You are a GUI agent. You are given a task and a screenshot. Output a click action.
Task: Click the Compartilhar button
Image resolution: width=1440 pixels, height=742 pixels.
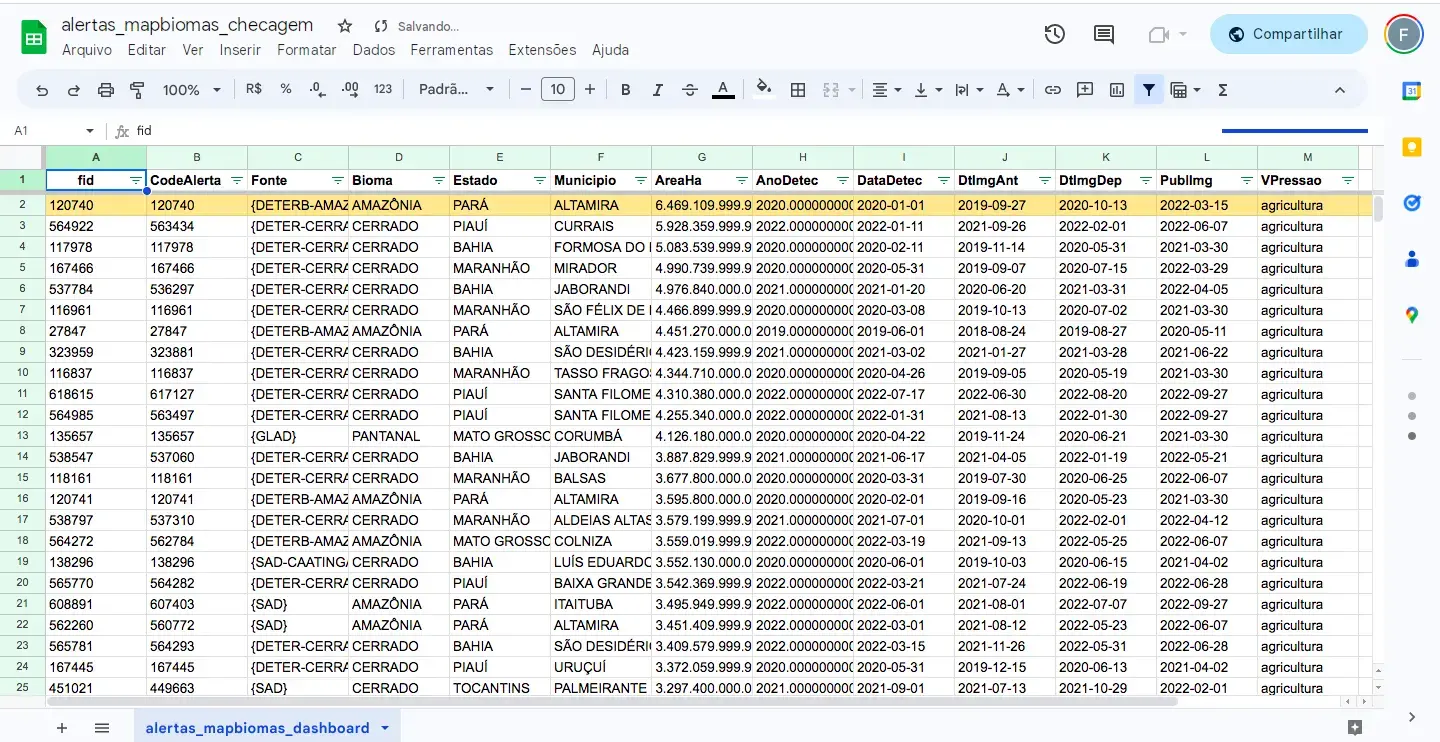coord(1288,34)
